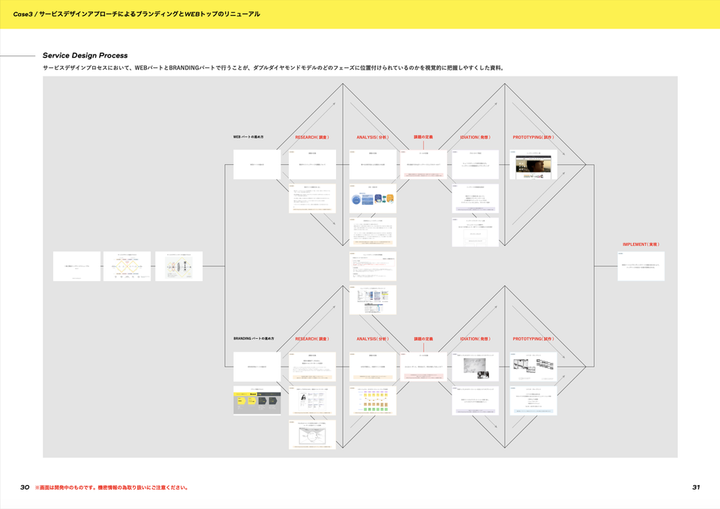This screenshot has width=720, height=509.
Task: Open the WEB ANALYSIS slide with blue circle graphics
Action: 373,198
